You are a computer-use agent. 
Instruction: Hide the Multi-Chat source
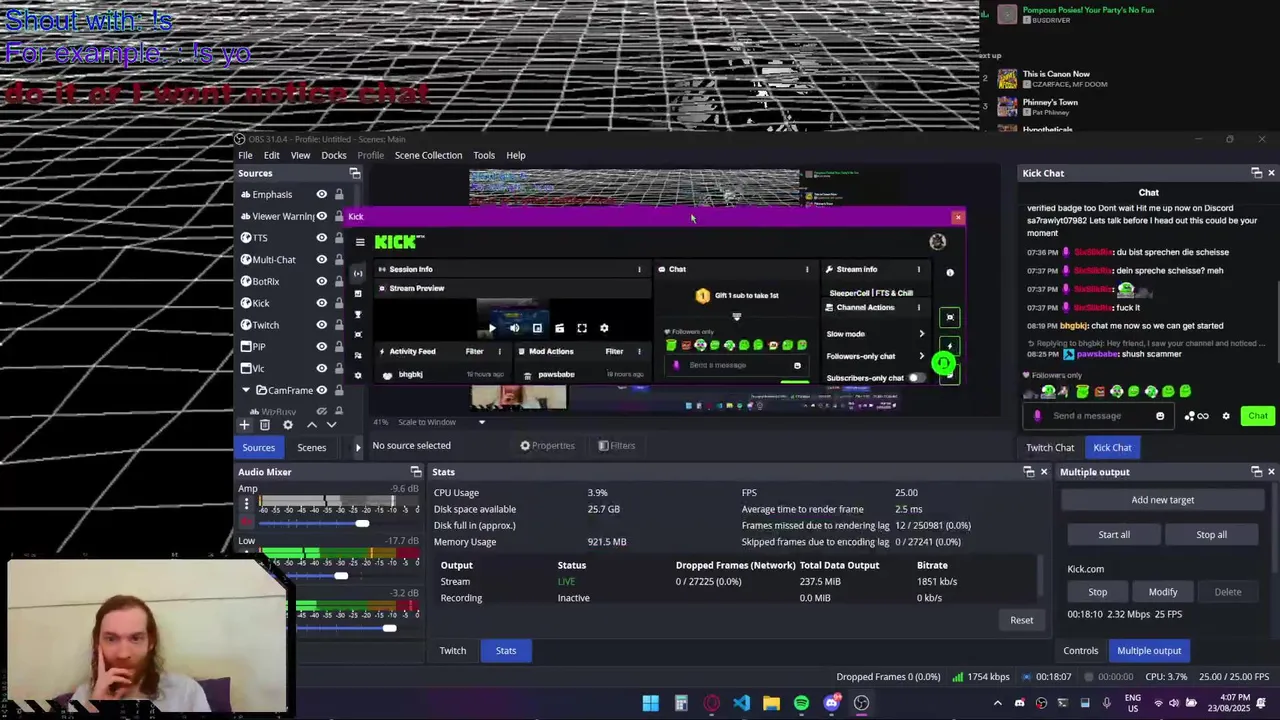point(321,260)
